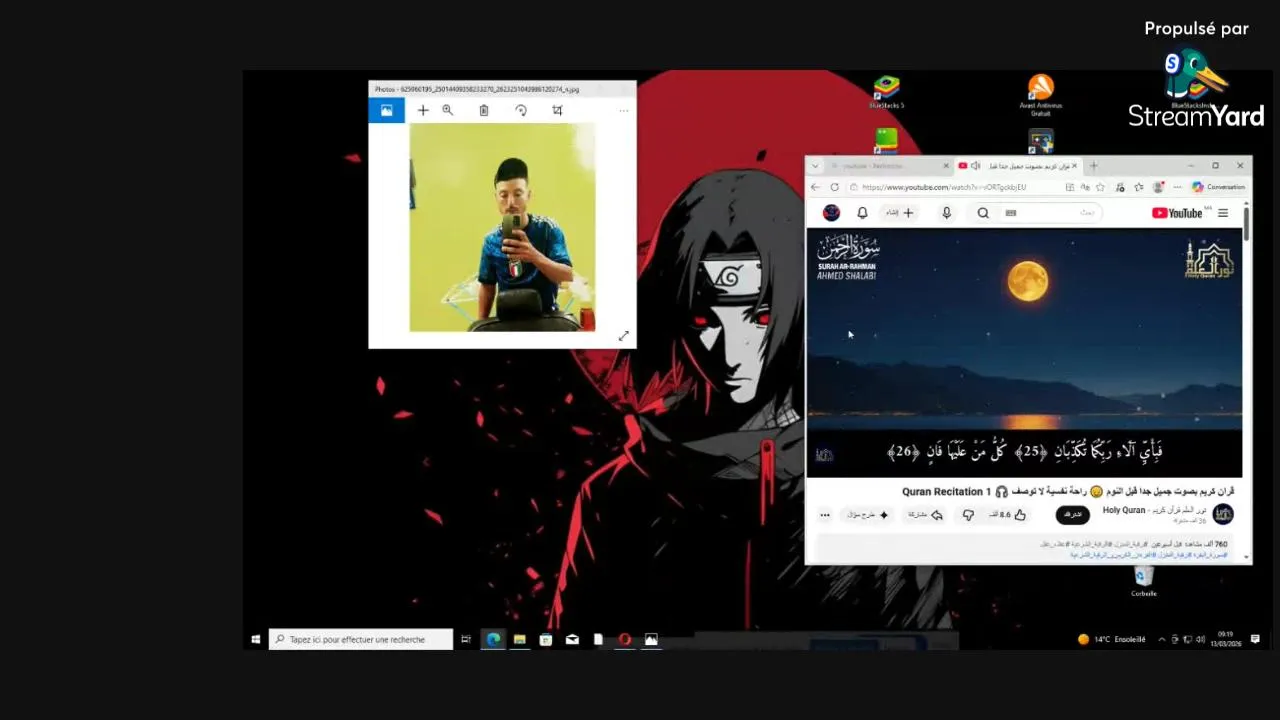Open Avast Antivirus desktop icon
Image resolution: width=1280 pixels, height=720 pixels.
point(1041,95)
